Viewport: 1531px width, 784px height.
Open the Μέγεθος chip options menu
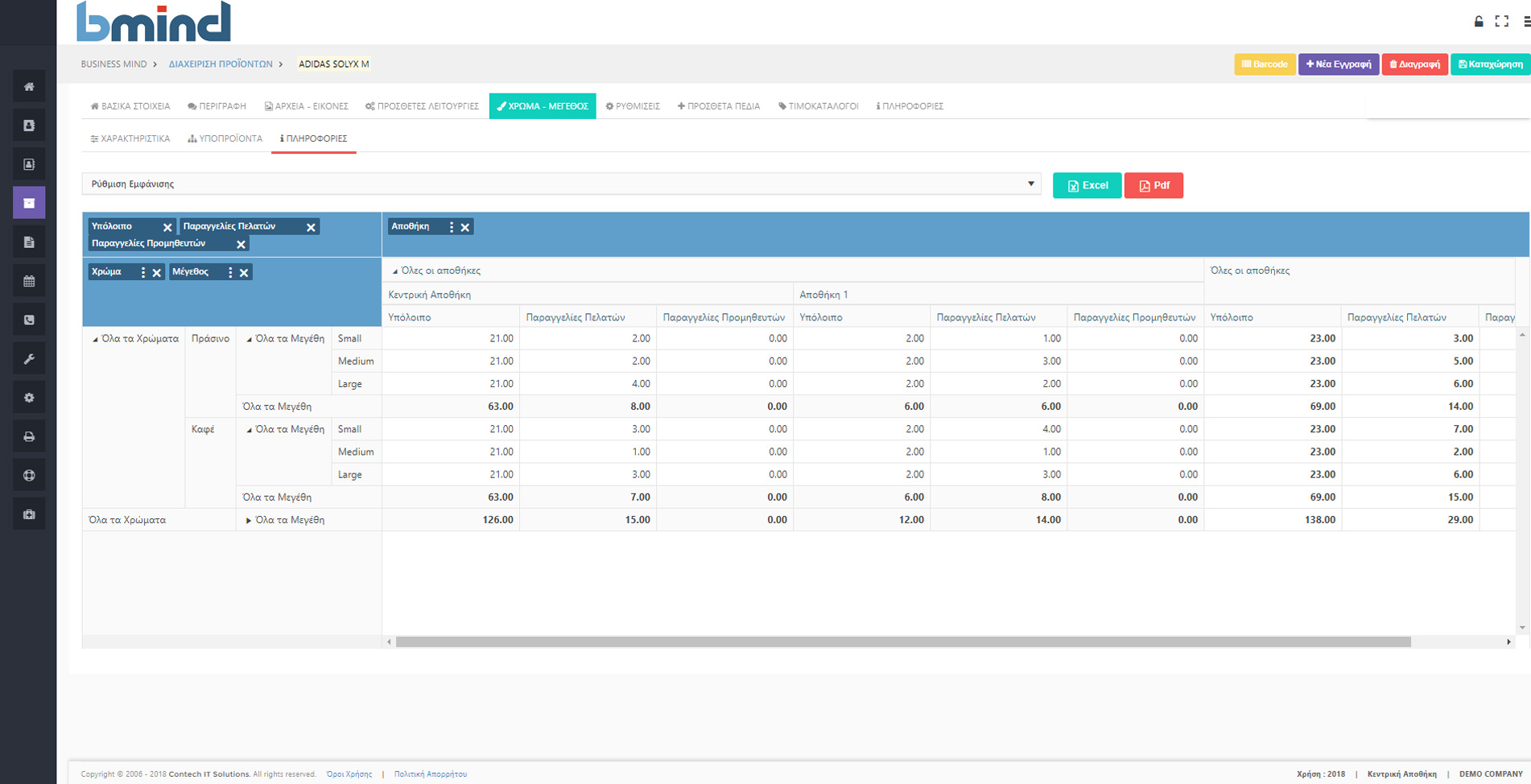[230, 273]
